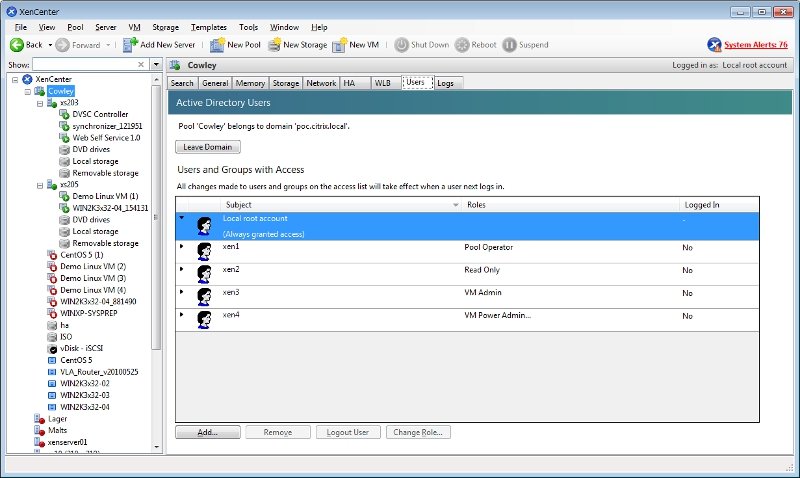This screenshot has height=478, width=800.
Task: Select the XenCenter root node icon
Action: click(x=27, y=79)
